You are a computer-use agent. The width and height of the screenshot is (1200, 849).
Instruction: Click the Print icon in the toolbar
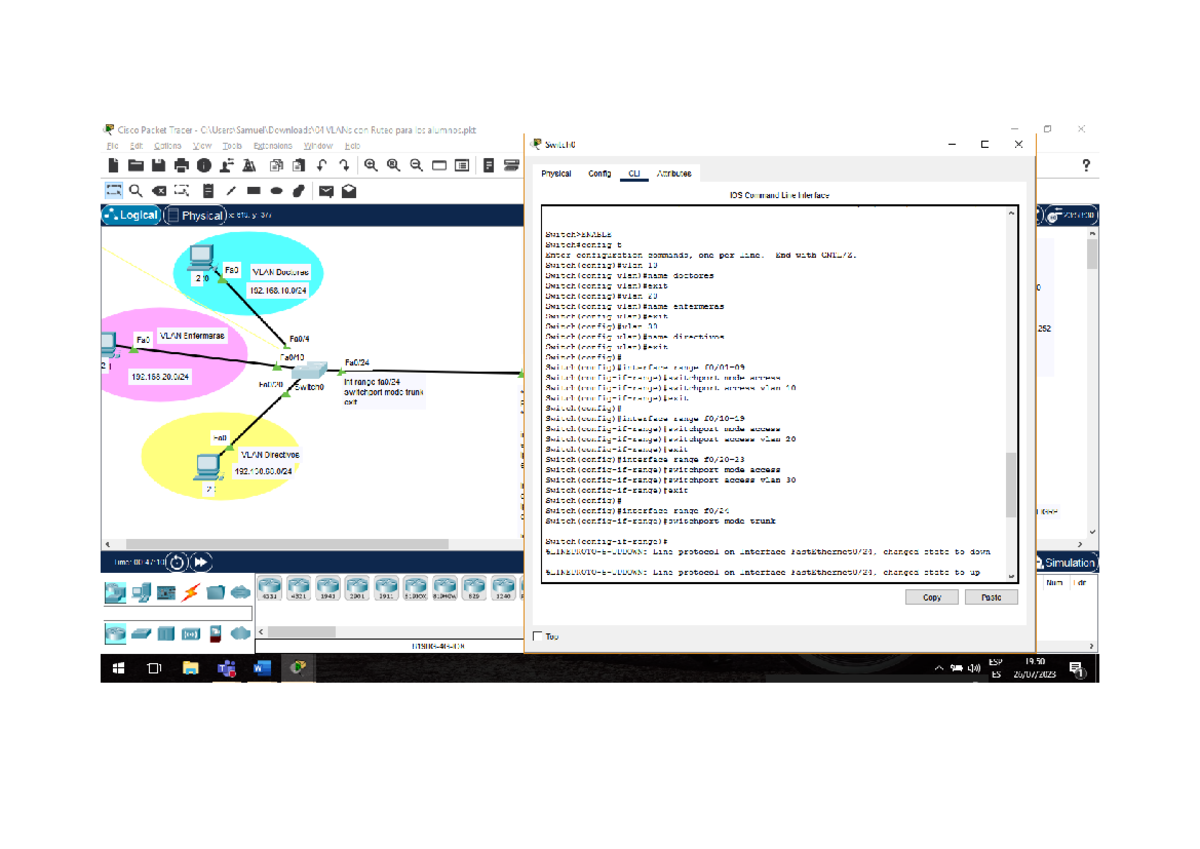pyautogui.click(x=181, y=166)
